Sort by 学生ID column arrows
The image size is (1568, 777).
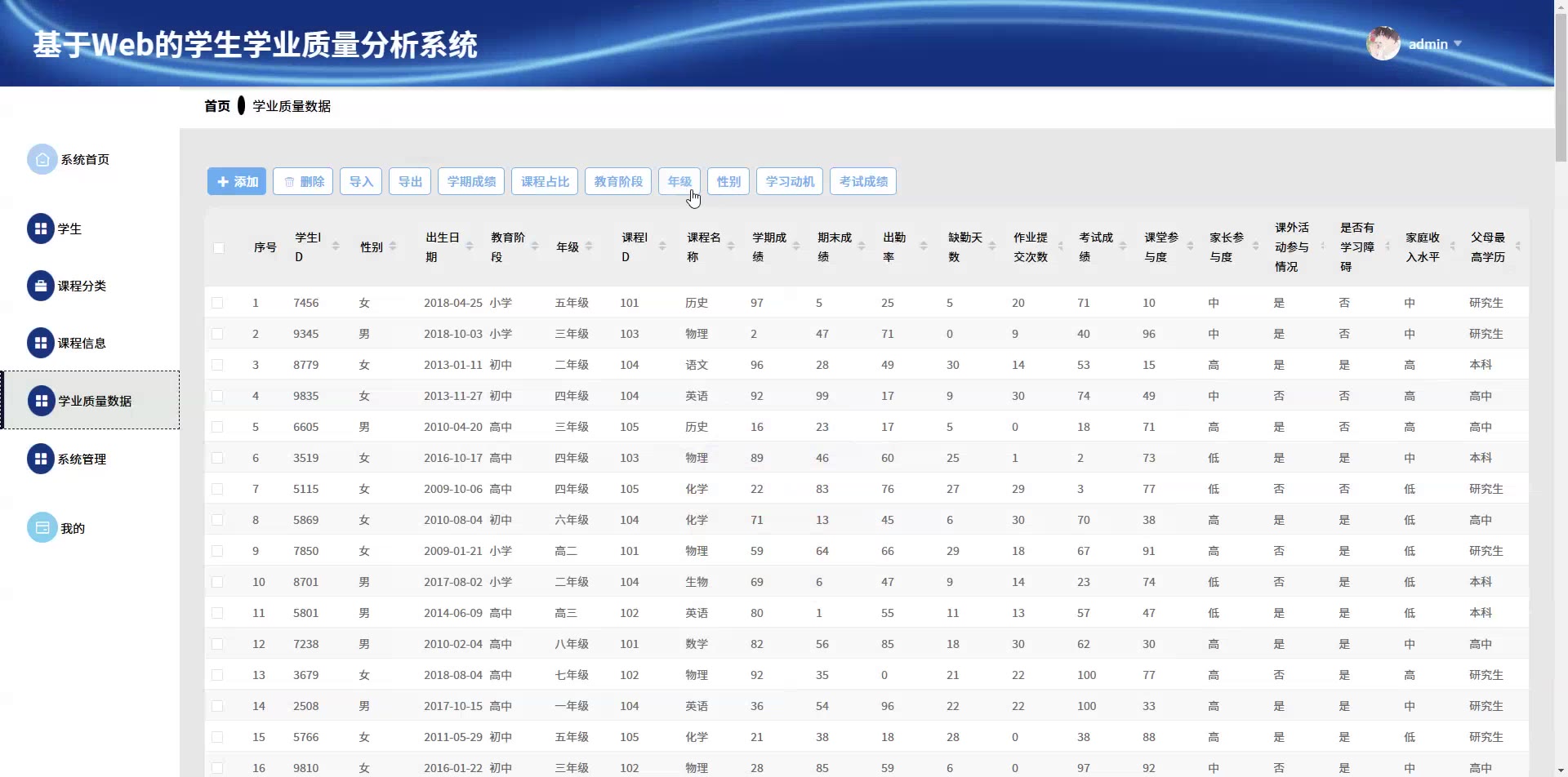[x=336, y=246]
